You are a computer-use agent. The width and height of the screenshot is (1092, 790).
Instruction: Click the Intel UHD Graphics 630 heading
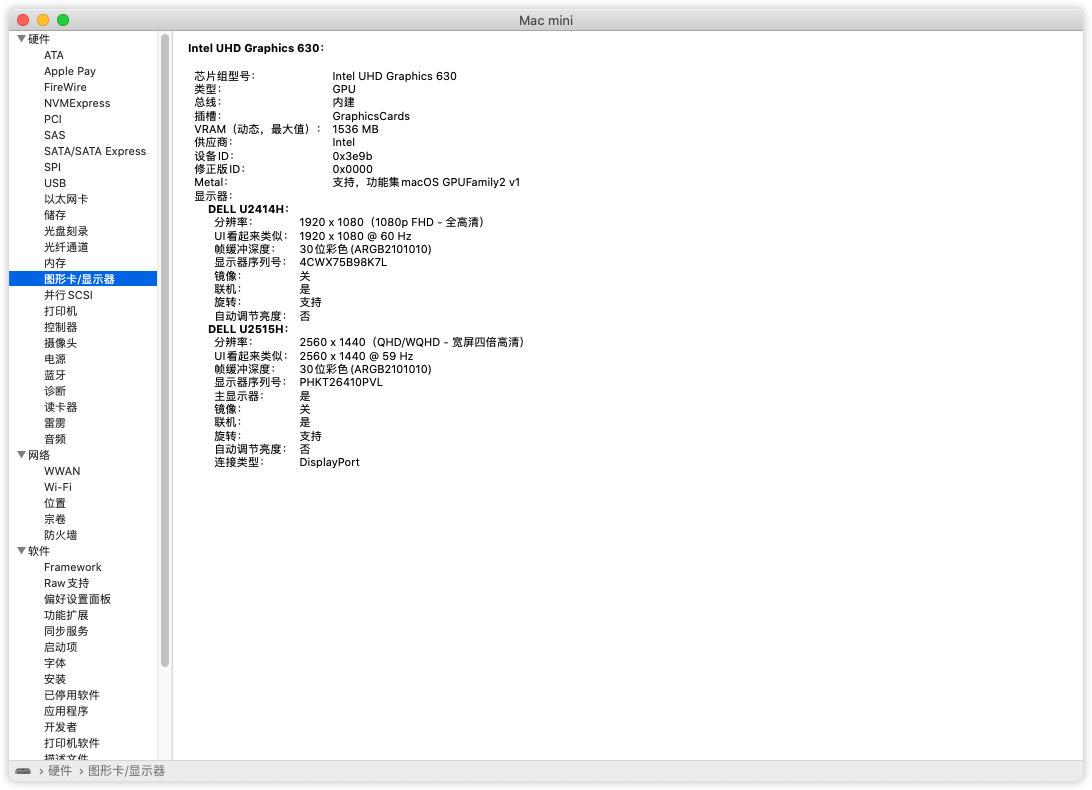click(256, 48)
